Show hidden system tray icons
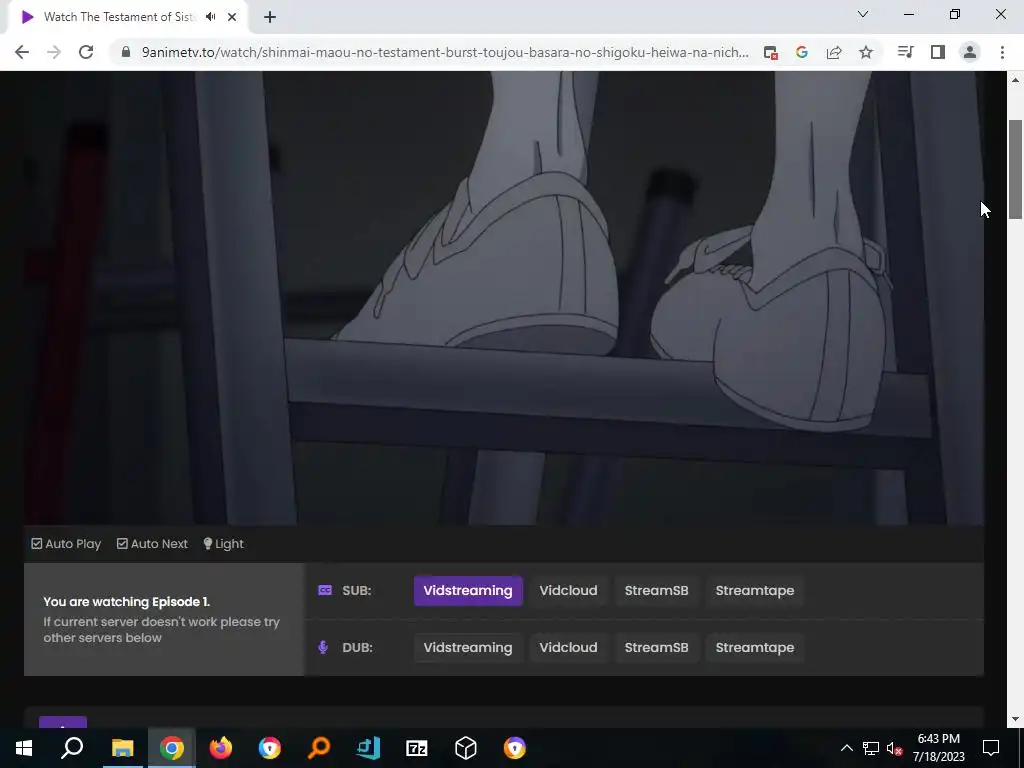The image size is (1024, 768). coord(846,748)
